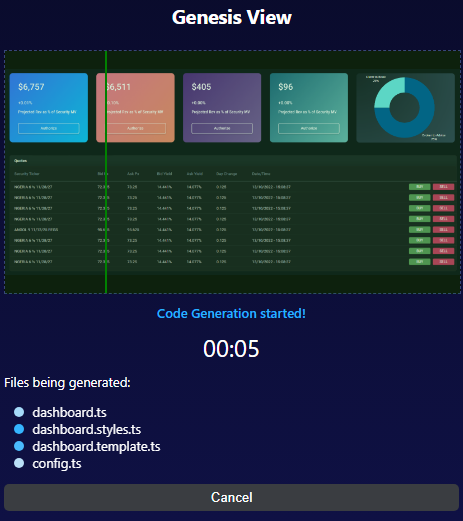Click the 00:05 elapsed timer
Viewport: 463px width, 521px height.
231,349
